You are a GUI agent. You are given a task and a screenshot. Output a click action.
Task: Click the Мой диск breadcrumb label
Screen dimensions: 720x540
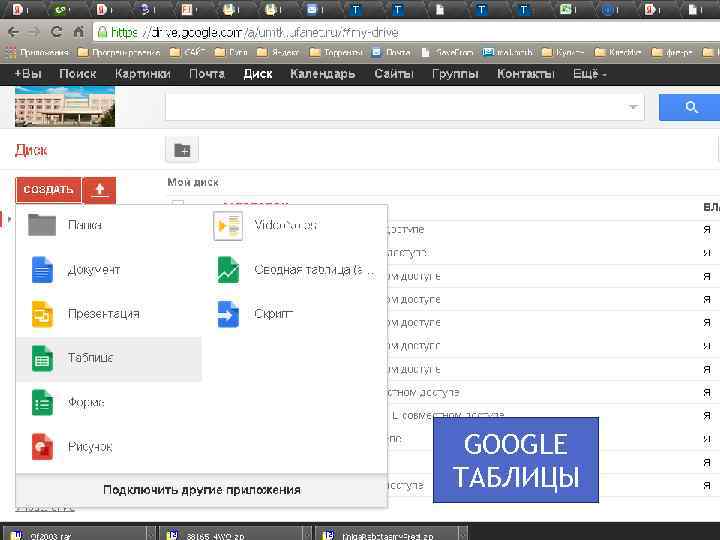tap(193, 183)
